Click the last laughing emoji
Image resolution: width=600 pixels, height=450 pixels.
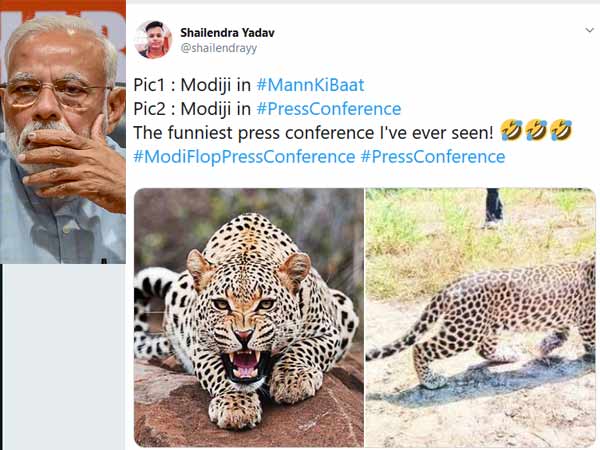(x=561, y=132)
